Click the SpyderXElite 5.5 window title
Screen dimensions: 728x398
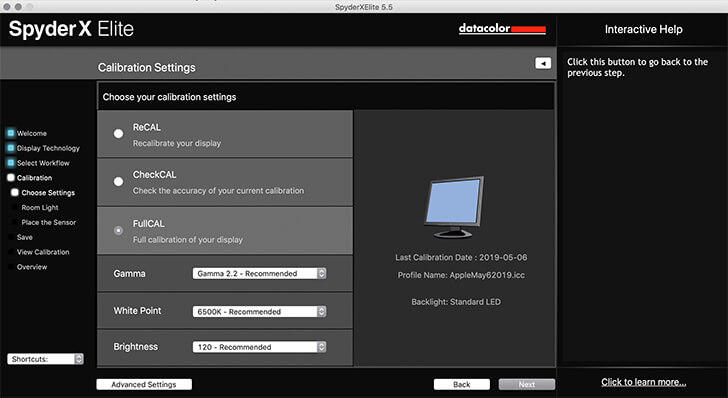[x=364, y=7]
